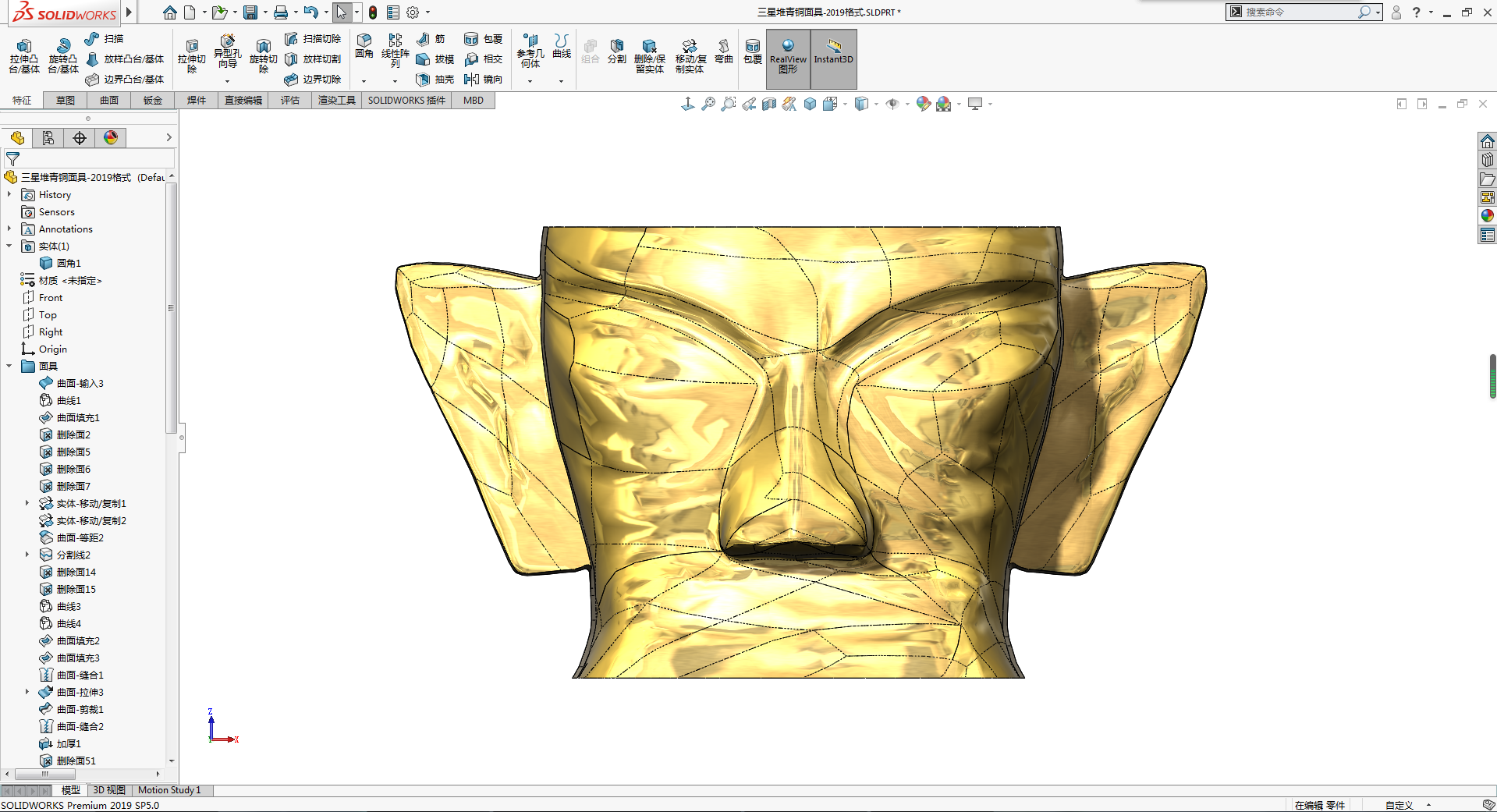Click the 边界切除 boundary cut tool
1497x812 pixels.
(x=313, y=79)
